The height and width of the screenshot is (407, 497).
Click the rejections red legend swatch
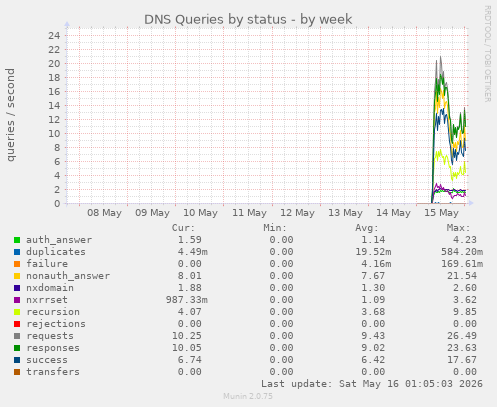pyautogui.click(x=17, y=324)
